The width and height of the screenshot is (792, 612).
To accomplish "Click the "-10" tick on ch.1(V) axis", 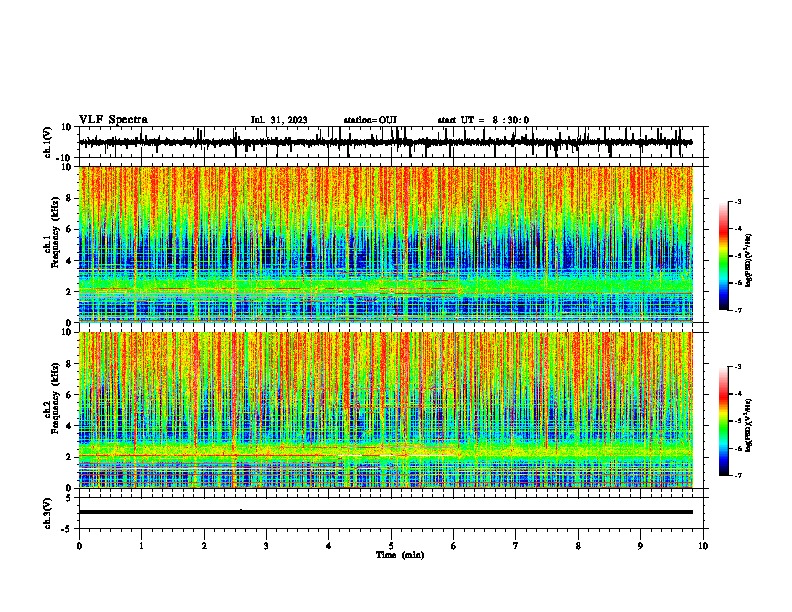I will (65, 158).
